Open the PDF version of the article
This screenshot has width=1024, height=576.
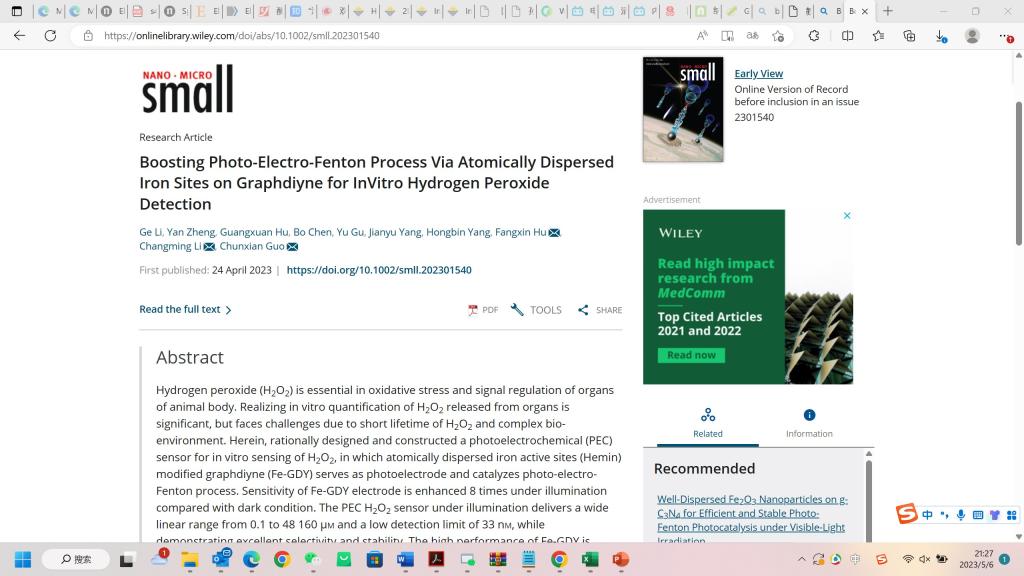(x=483, y=310)
